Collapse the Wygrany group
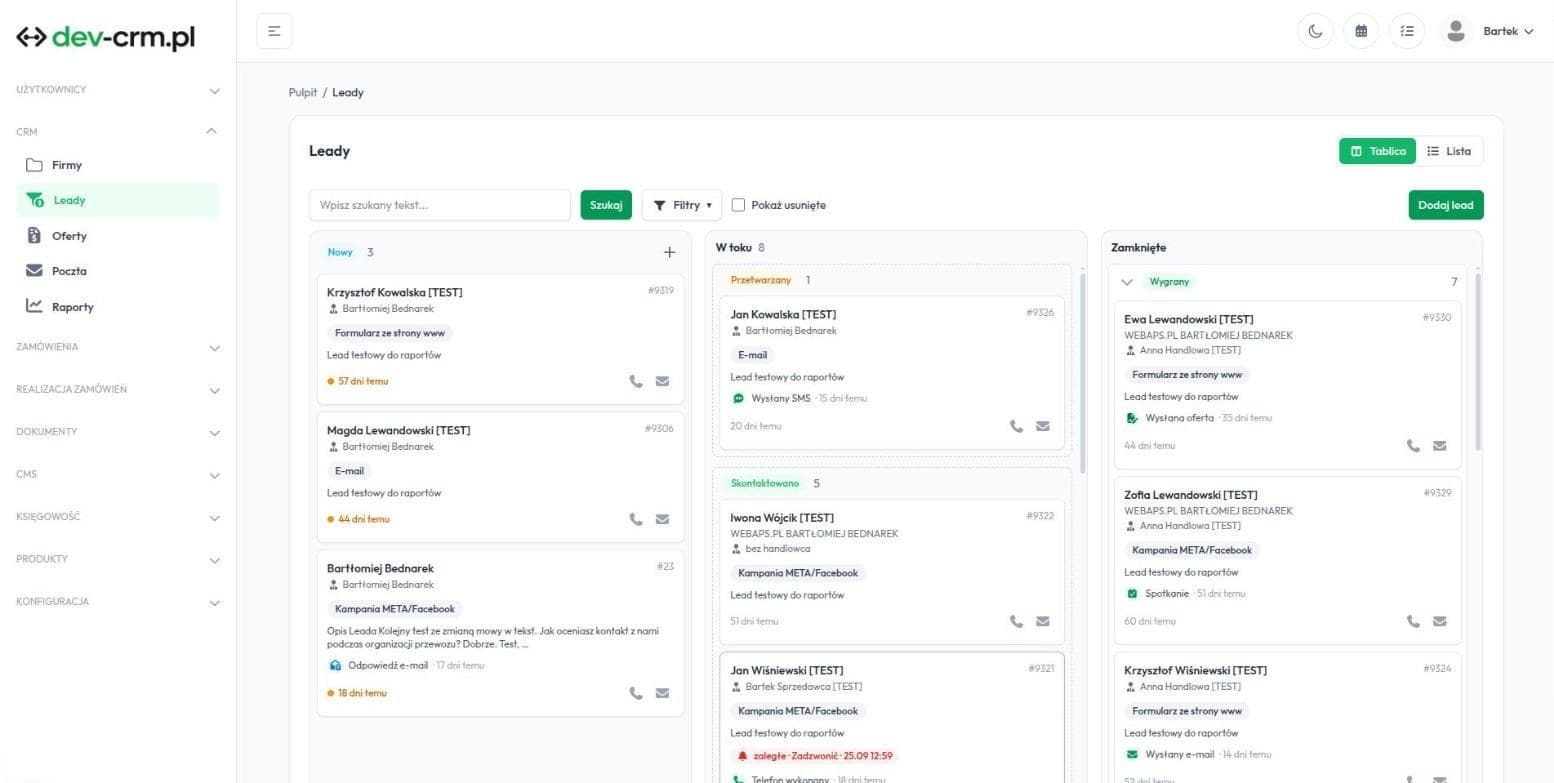The width and height of the screenshot is (1554, 783). click(1128, 282)
